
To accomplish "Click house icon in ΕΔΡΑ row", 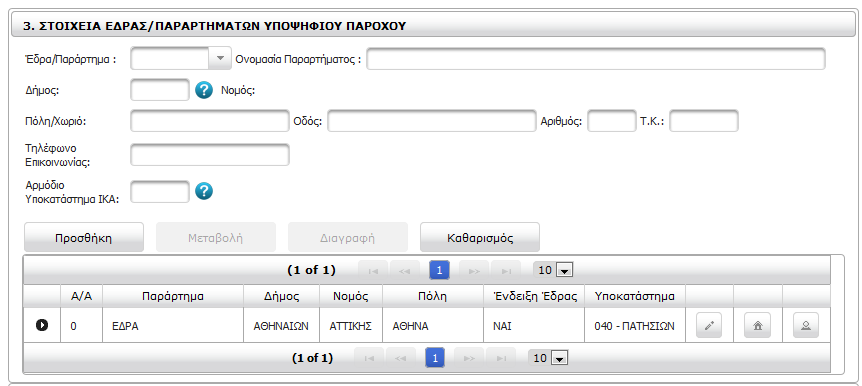I will click(x=758, y=326).
